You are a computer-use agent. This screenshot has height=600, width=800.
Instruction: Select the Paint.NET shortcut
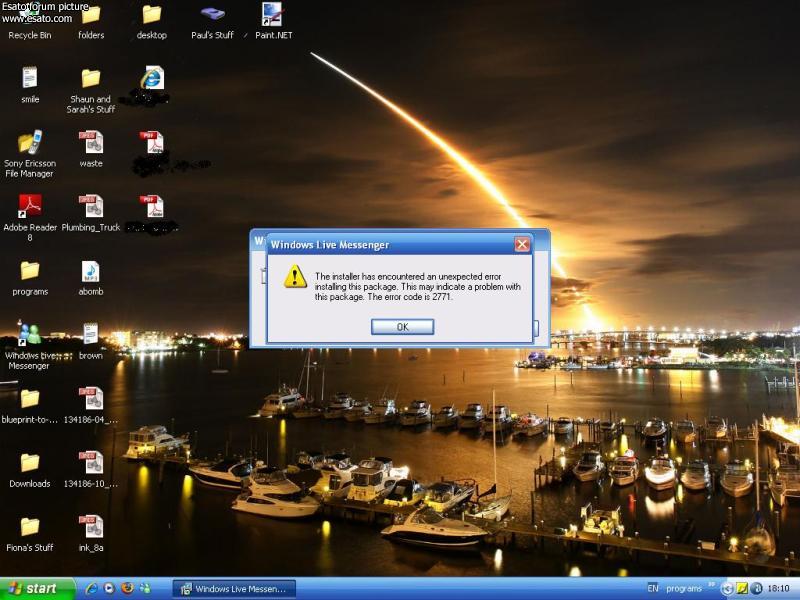(x=273, y=22)
